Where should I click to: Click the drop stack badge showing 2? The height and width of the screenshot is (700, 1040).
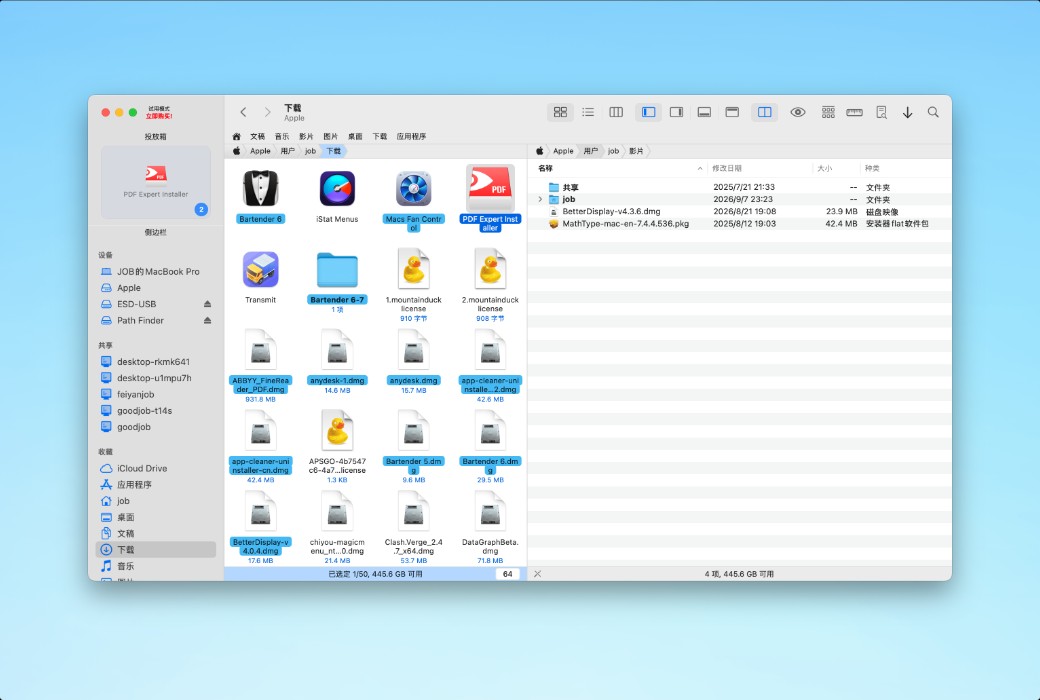[x=201, y=209]
